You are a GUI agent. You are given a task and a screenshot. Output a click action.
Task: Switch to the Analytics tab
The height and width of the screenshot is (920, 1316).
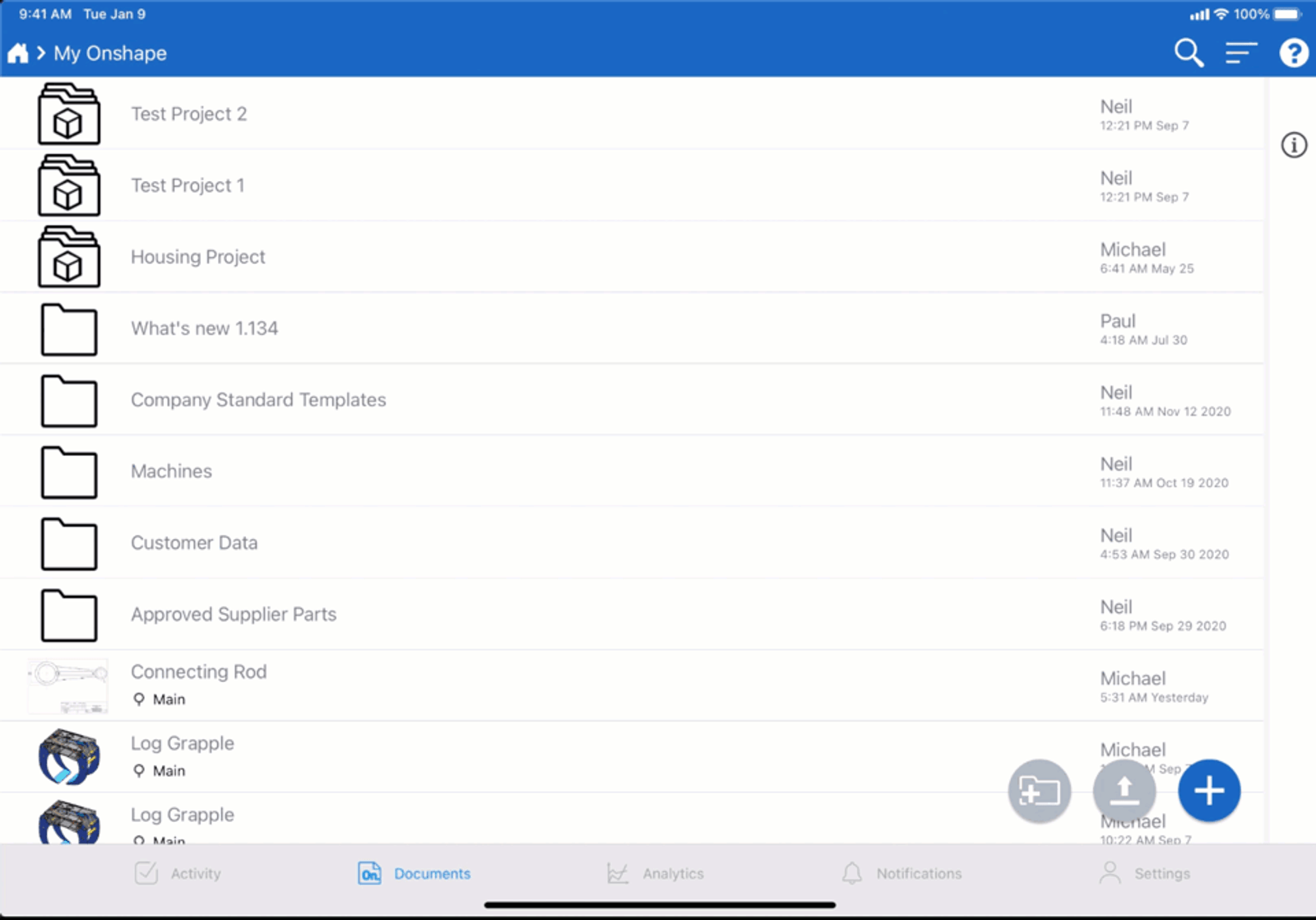(x=656, y=873)
